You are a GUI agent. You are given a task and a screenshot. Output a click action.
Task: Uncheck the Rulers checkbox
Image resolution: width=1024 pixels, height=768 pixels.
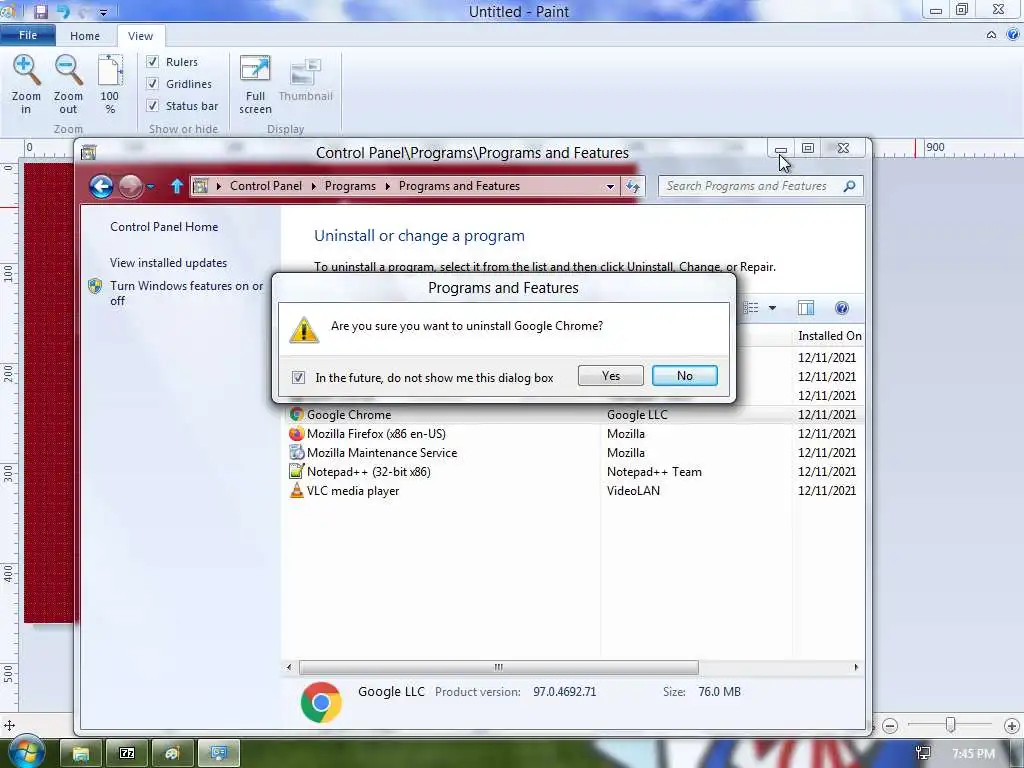coord(152,61)
